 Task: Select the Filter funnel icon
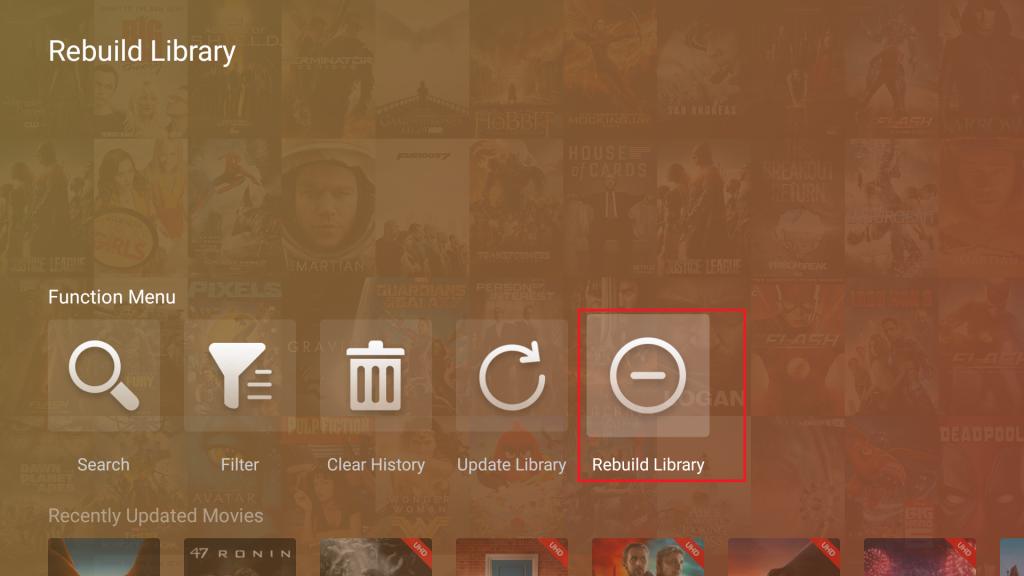(x=240, y=376)
